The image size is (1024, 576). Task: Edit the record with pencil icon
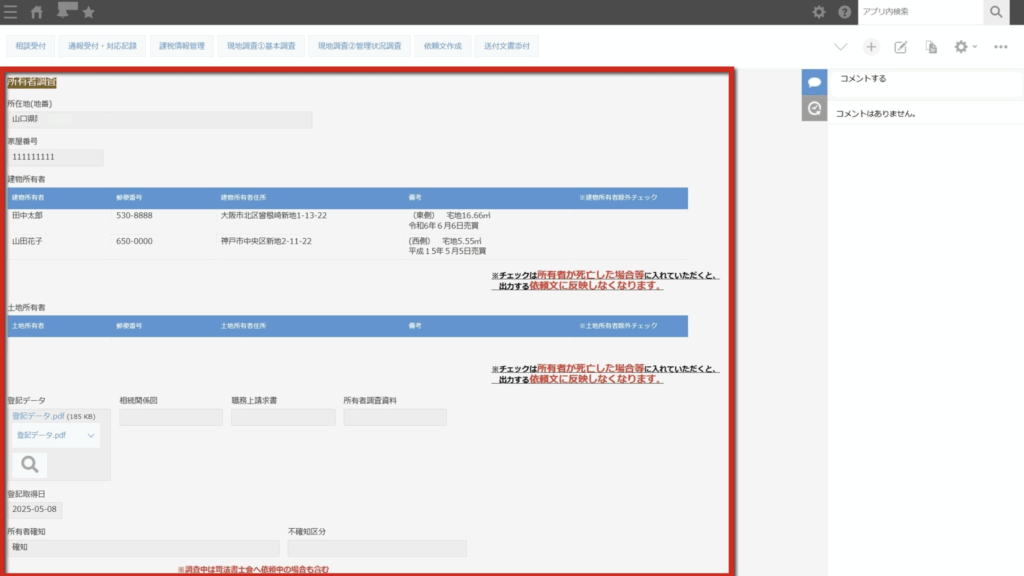(901, 47)
